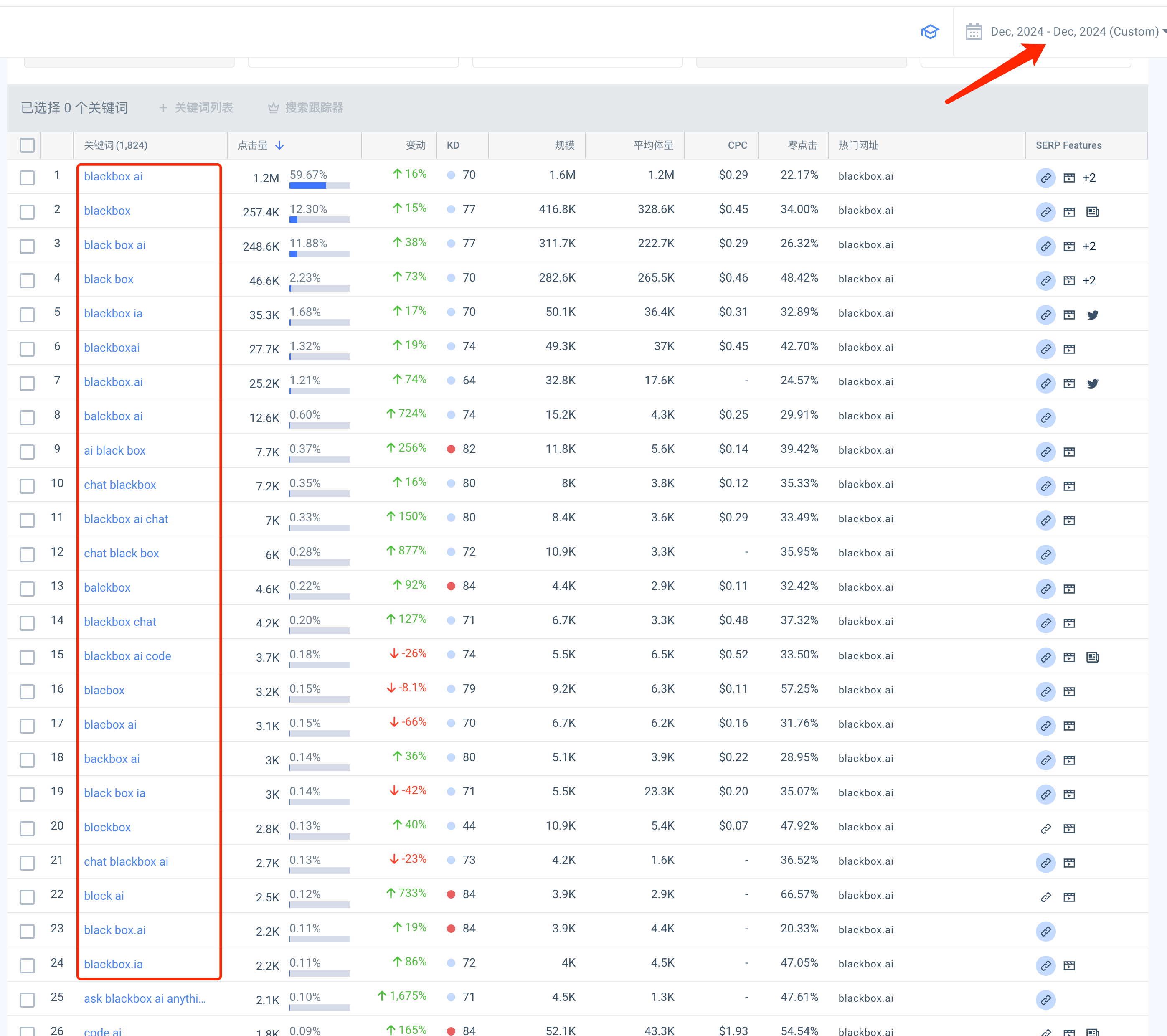Click the link icon in chat black box row
Image resolution: width=1167 pixels, height=1036 pixels.
pyautogui.click(x=1045, y=554)
